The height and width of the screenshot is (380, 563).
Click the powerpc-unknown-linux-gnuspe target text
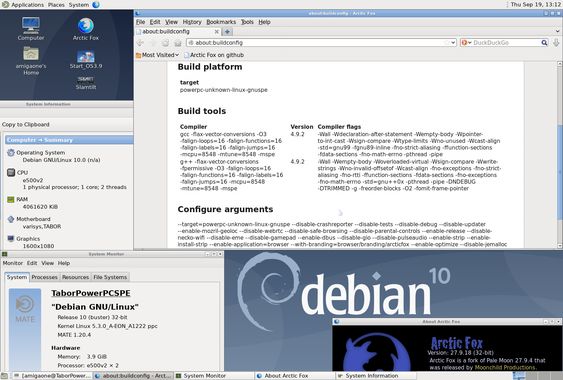(224, 90)
